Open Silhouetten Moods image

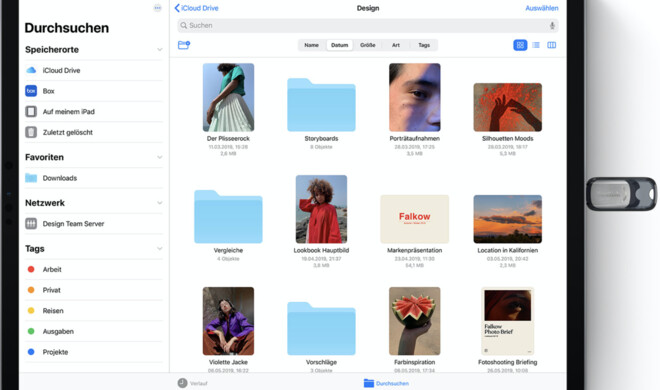coord(508,107)
